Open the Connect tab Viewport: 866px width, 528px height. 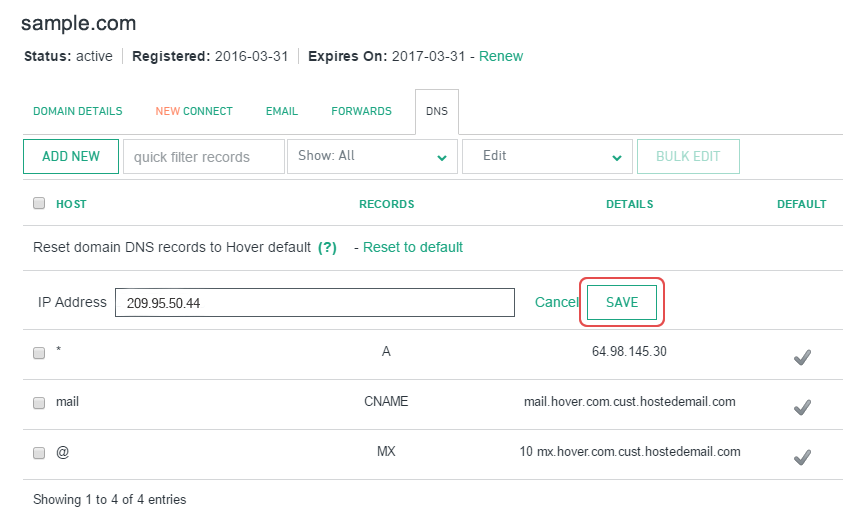point(194,111)
